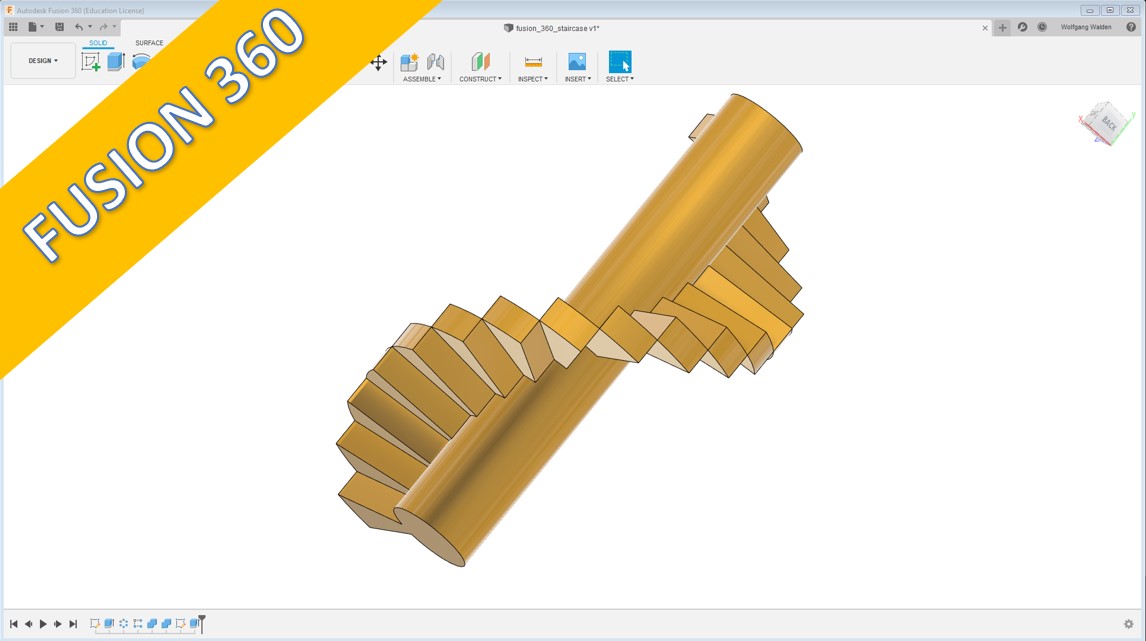Switch to the SURFACE tab
The image size is (1146, 641).
149,43
